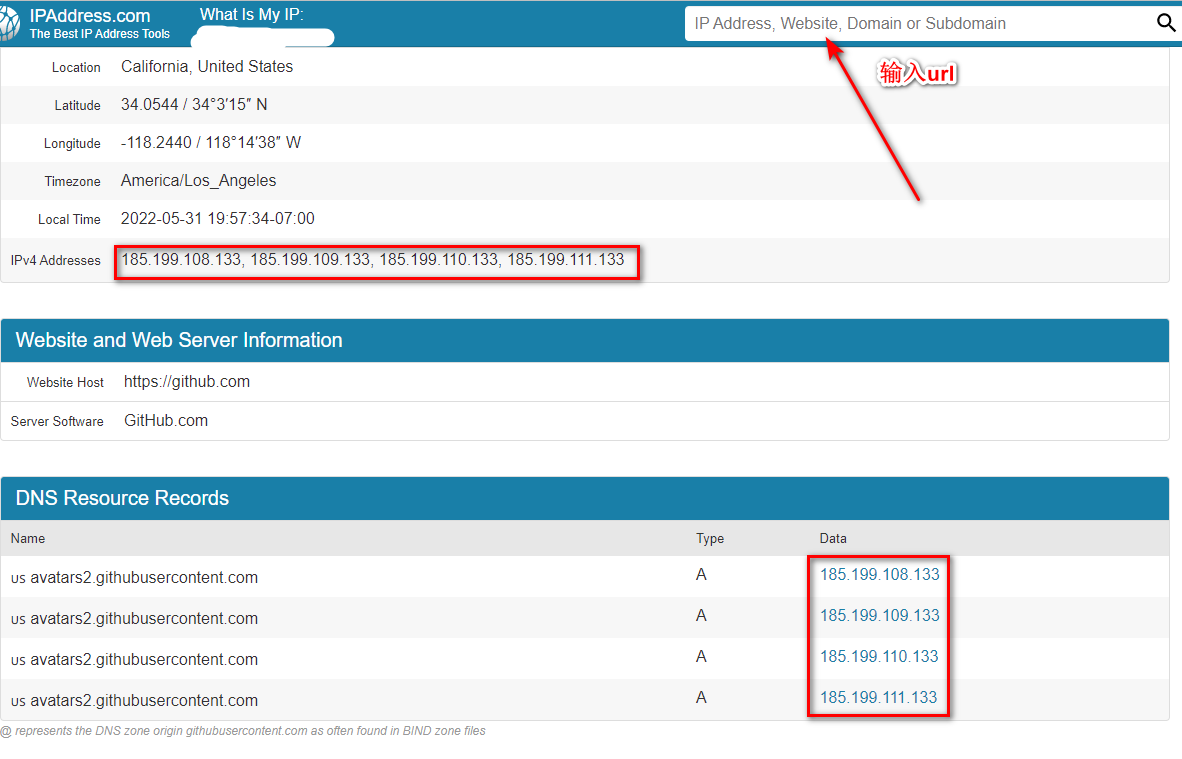The image size is (1182, 759).
Task: Click the GitHub.com server software value
Action: [x=166, y=421]
